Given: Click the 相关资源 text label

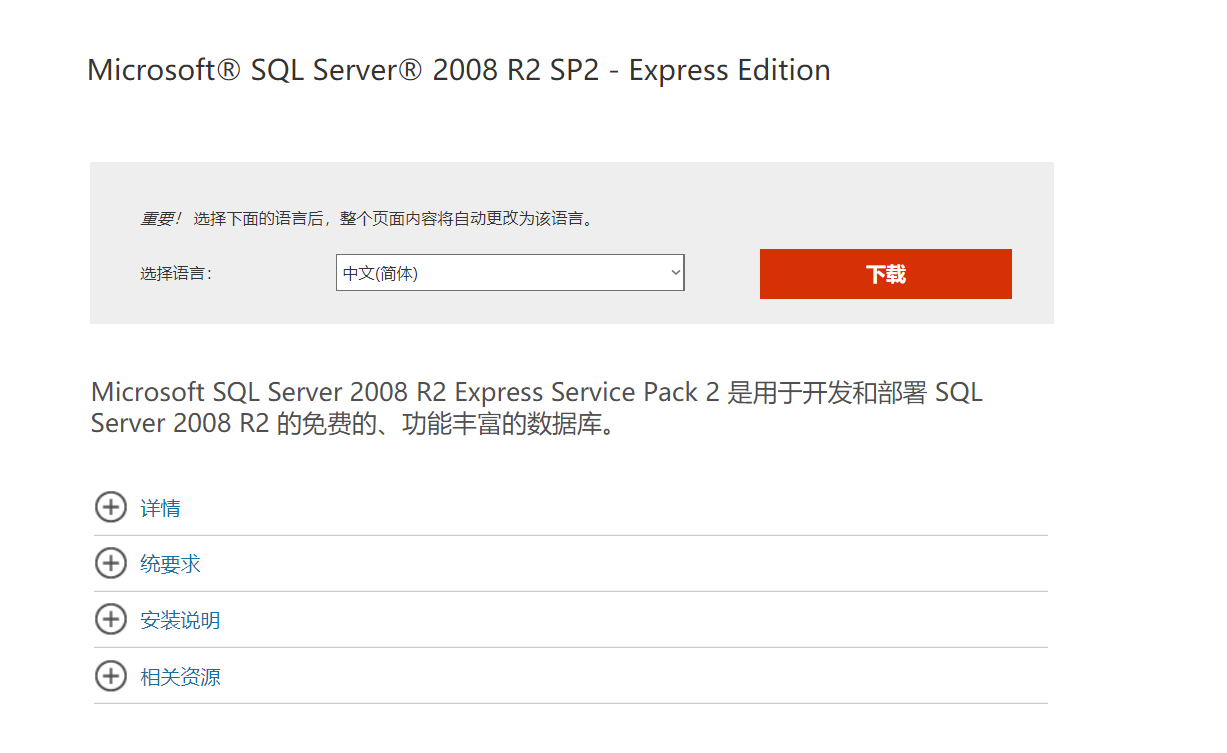Looking at the screenshot, I should [x=180, y=676].
